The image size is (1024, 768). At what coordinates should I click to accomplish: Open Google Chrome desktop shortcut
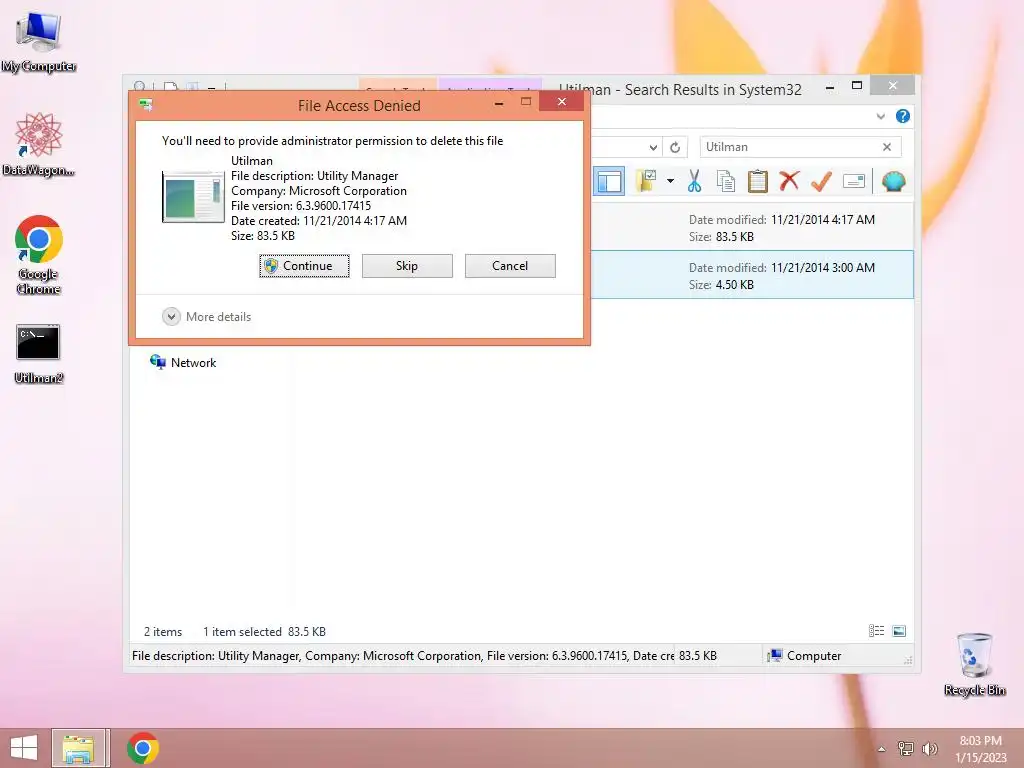[39, 255]
